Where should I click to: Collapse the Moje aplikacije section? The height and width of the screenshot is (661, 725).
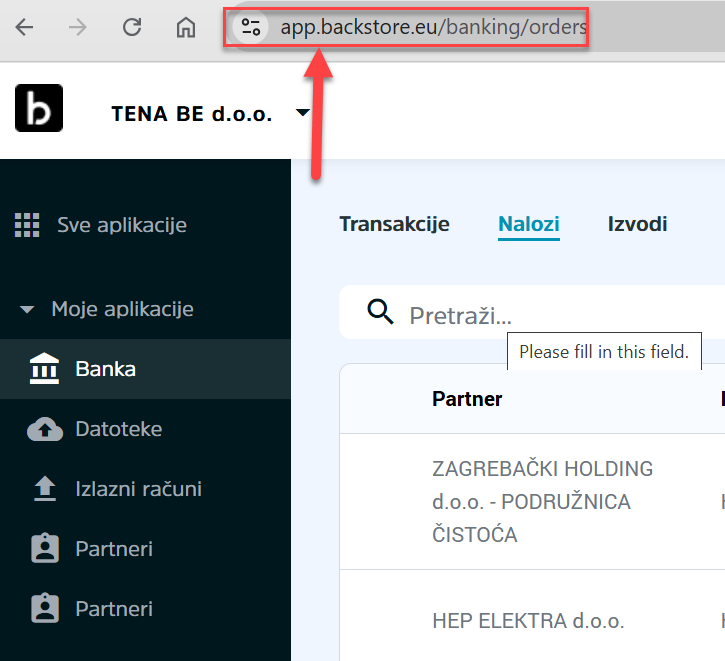pos(27,310)
